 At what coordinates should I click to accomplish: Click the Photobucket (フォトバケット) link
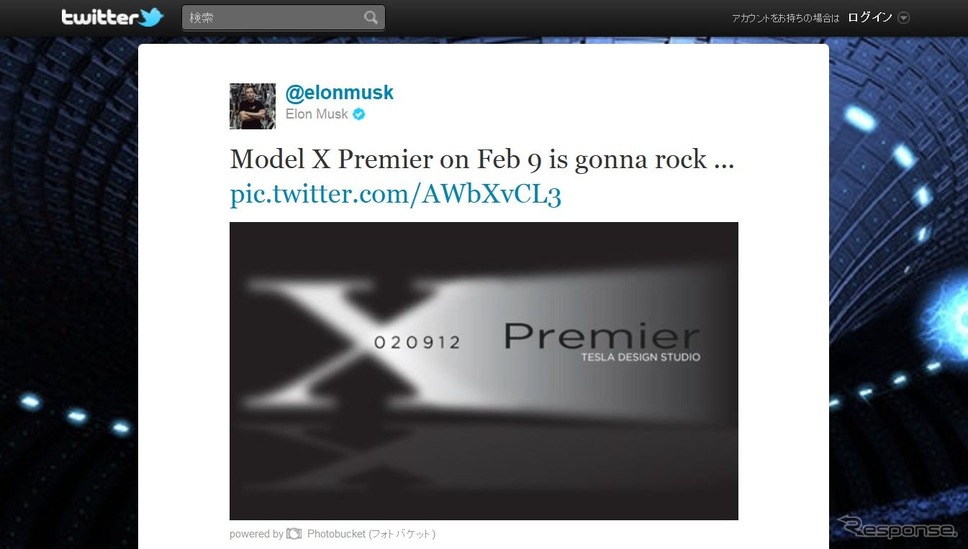[371, 534]
